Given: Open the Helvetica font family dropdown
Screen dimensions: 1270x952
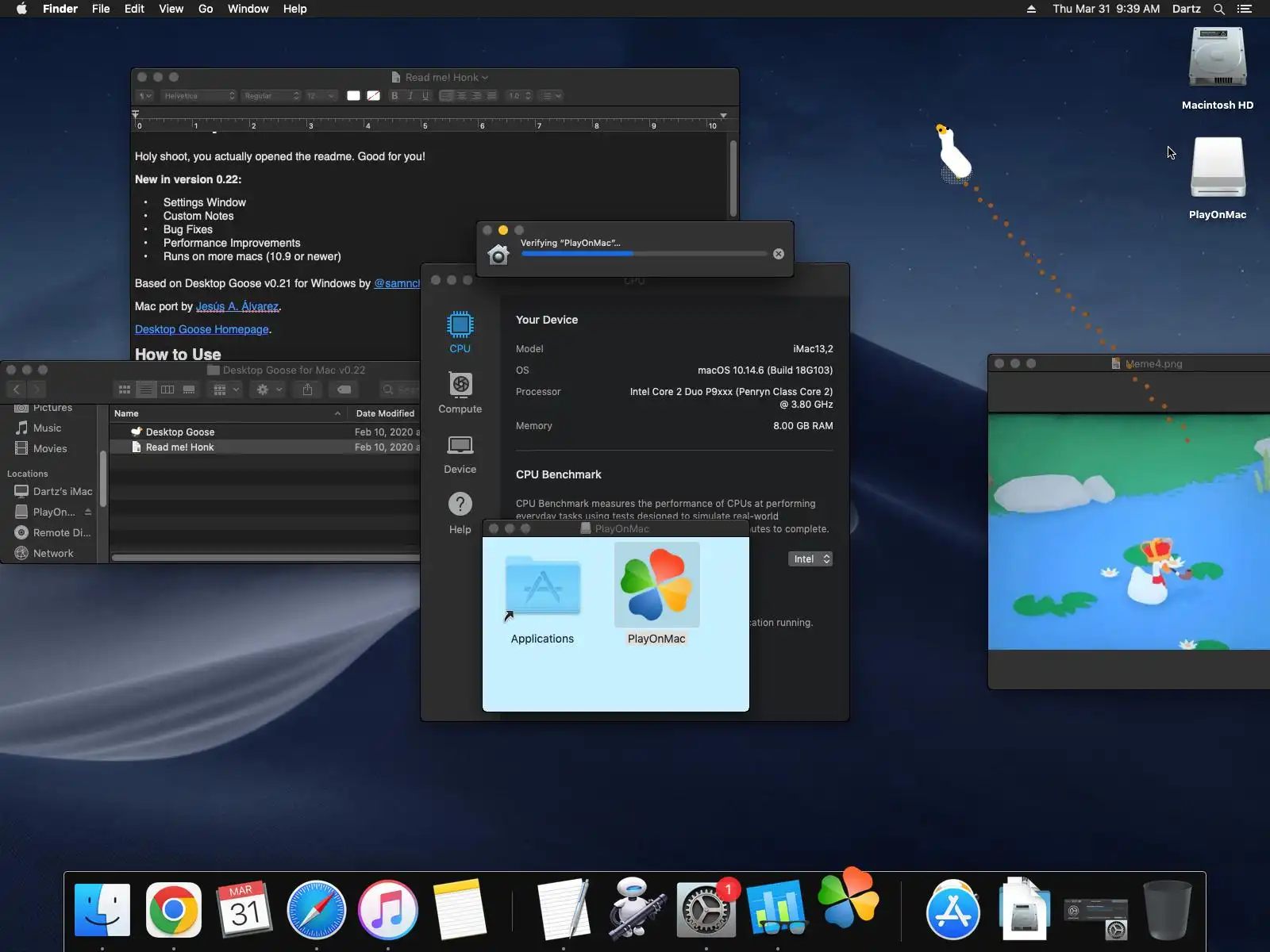Looking at the screenshot, I should pos(198,96).
